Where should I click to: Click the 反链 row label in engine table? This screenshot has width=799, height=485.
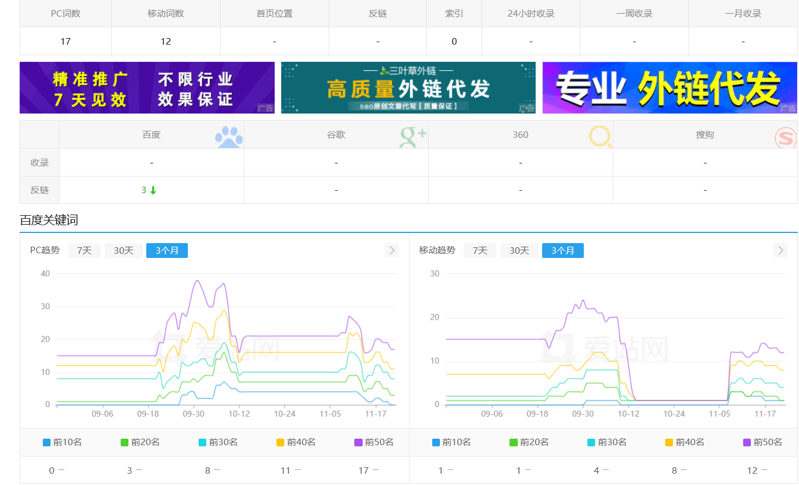pos(39,190)
